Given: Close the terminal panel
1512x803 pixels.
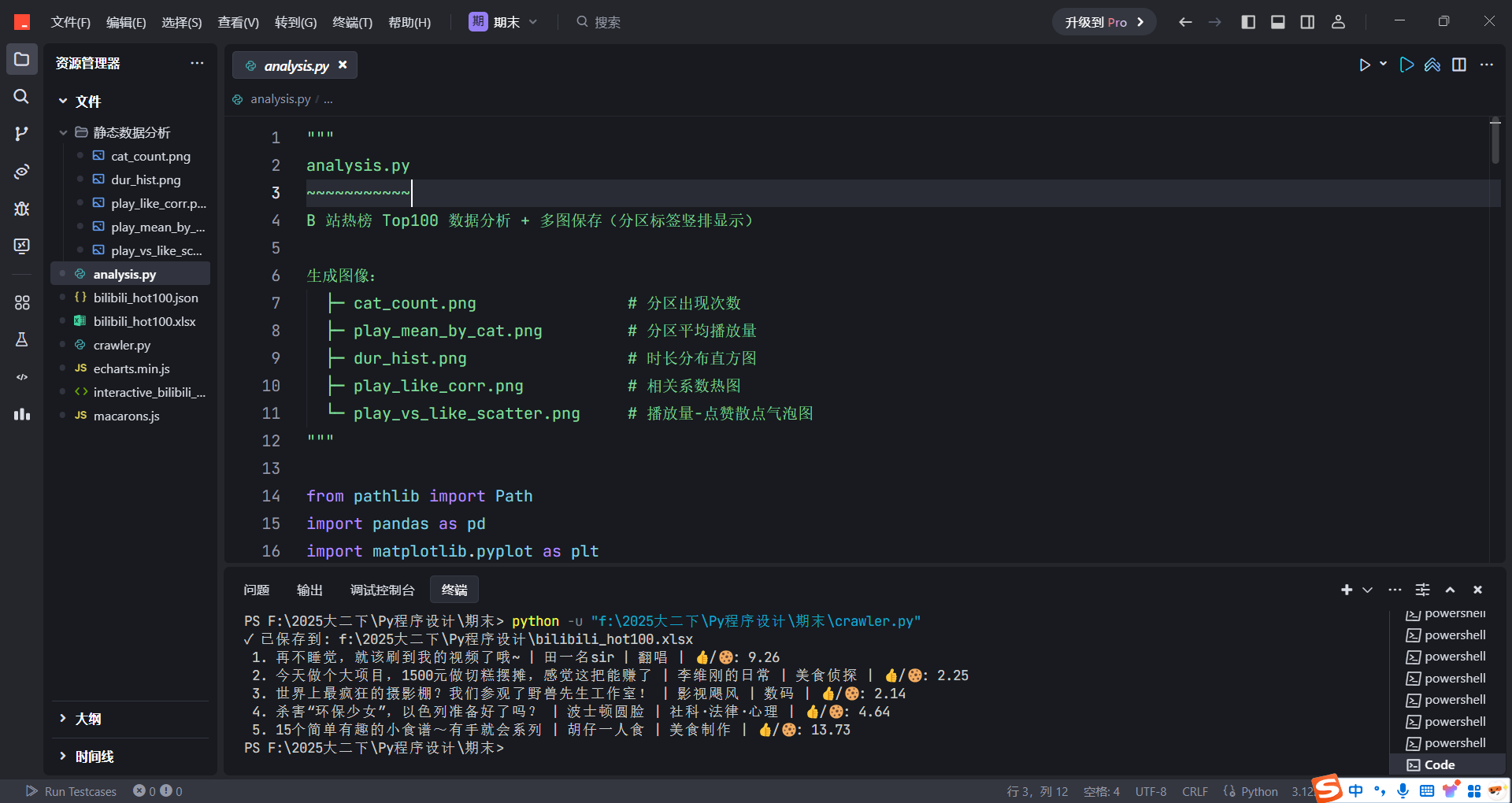Looking at the screenshot, I should (x=1477, y=590).
